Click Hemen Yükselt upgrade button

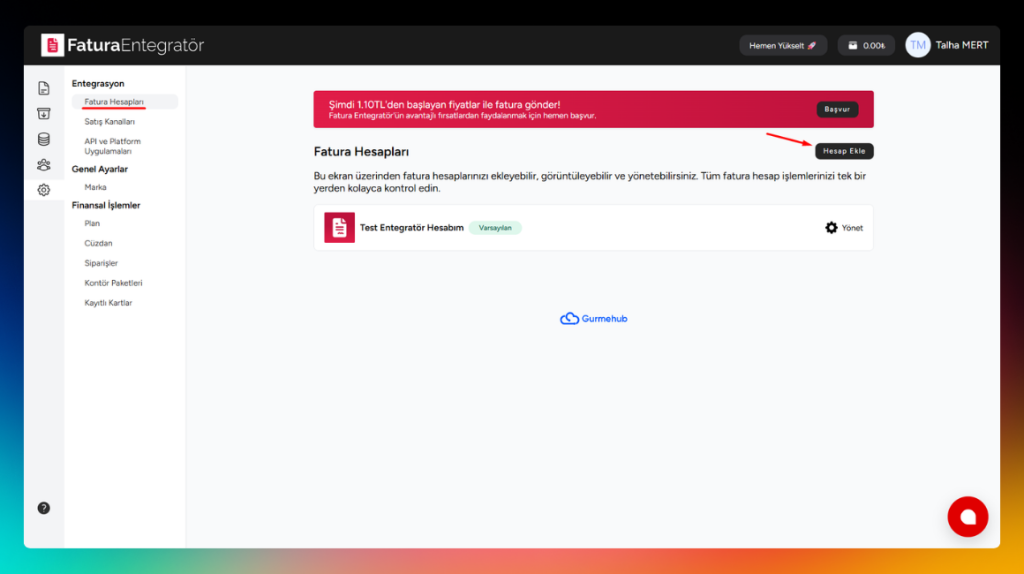[783, 46]
